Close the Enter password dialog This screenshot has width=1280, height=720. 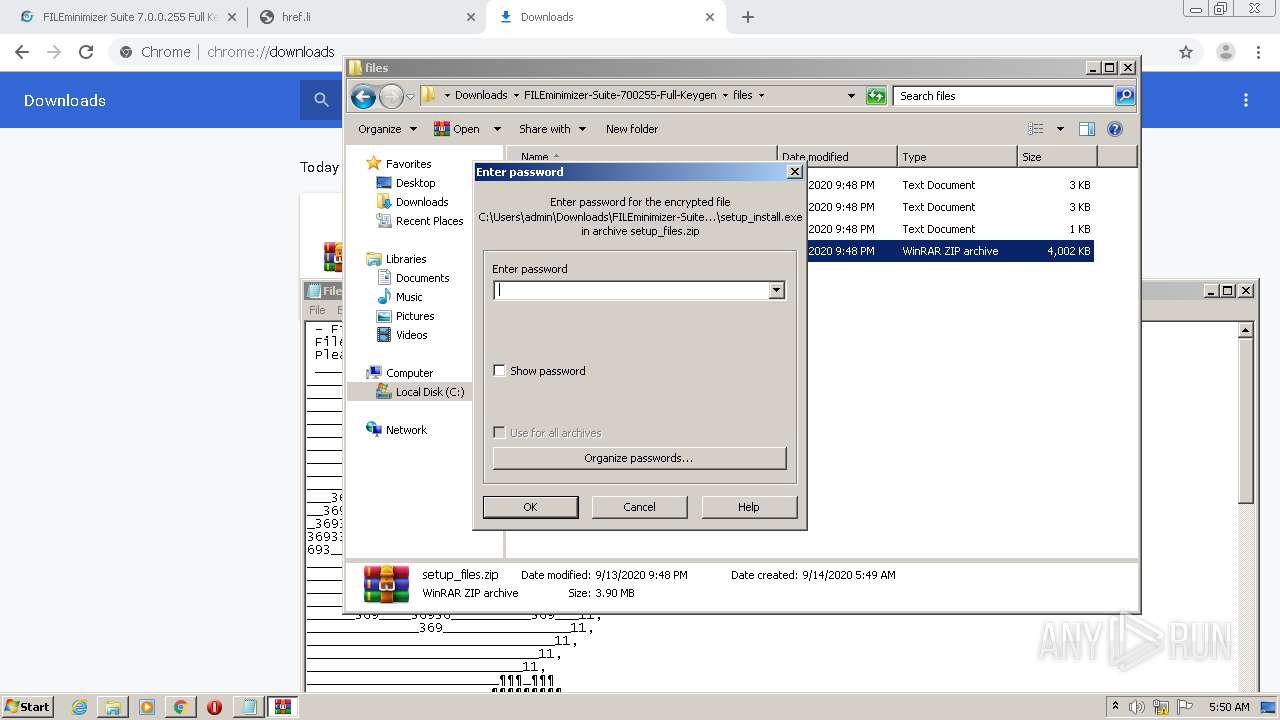(795, 172)
